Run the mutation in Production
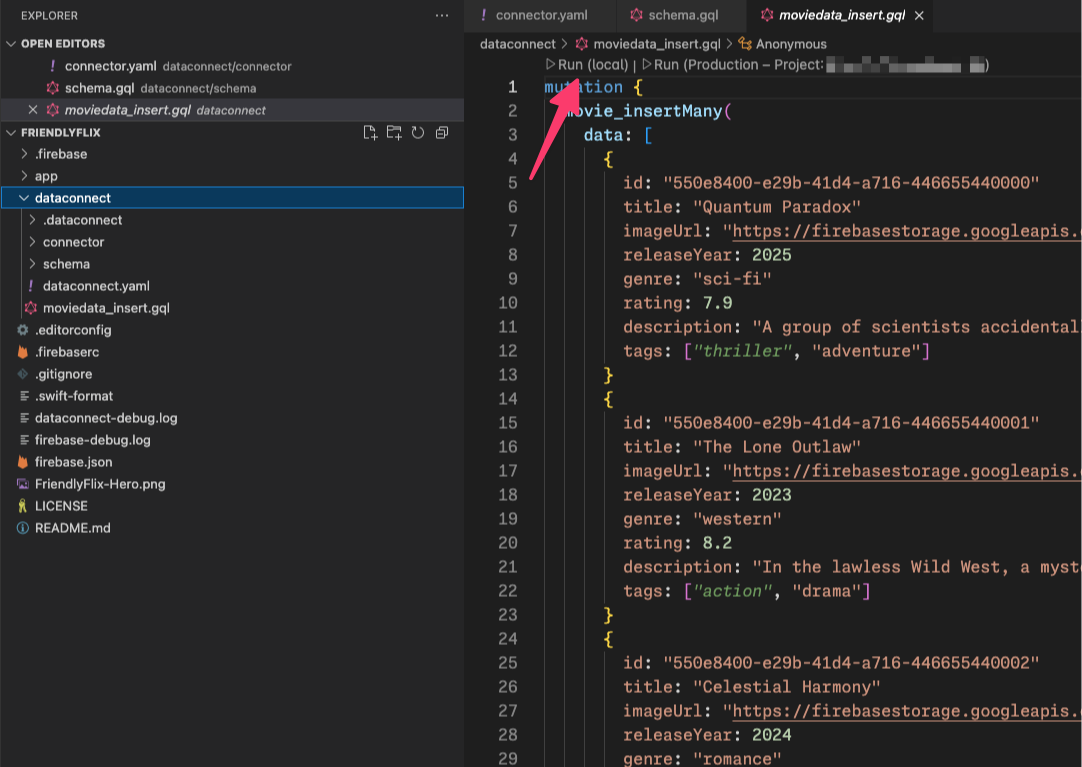1082x767 pixels. (x=738, y=65)
